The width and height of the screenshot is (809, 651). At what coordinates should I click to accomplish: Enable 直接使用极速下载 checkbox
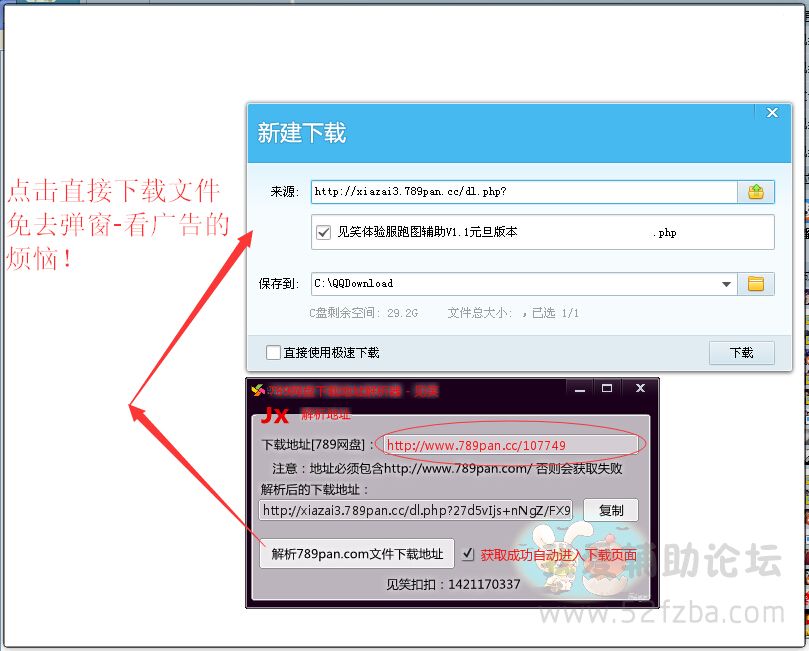(x=273, y=352)
